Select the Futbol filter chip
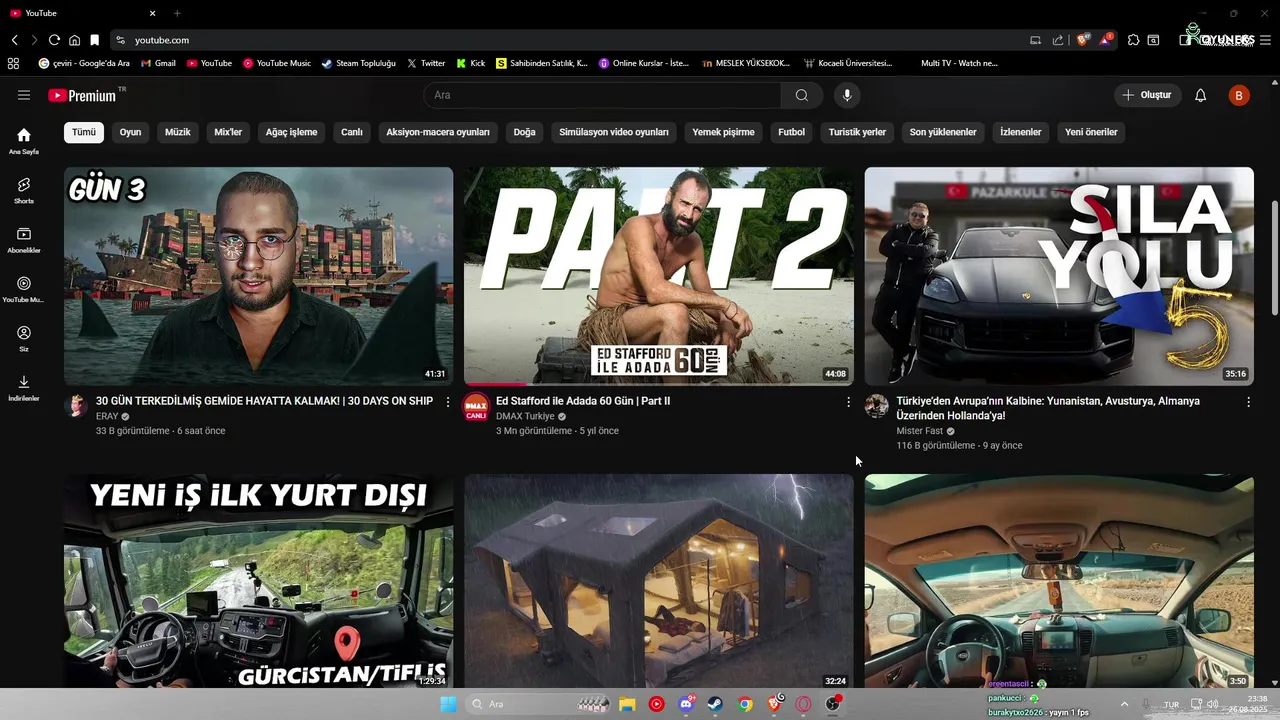This screenshot has height=720, width=1280. tap(791, 132)
